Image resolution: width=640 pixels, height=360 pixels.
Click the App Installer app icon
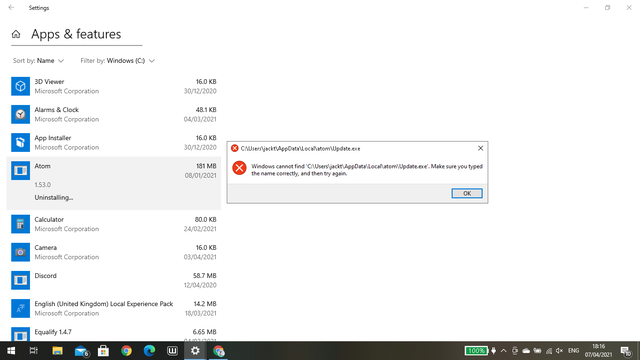point(20,142)
